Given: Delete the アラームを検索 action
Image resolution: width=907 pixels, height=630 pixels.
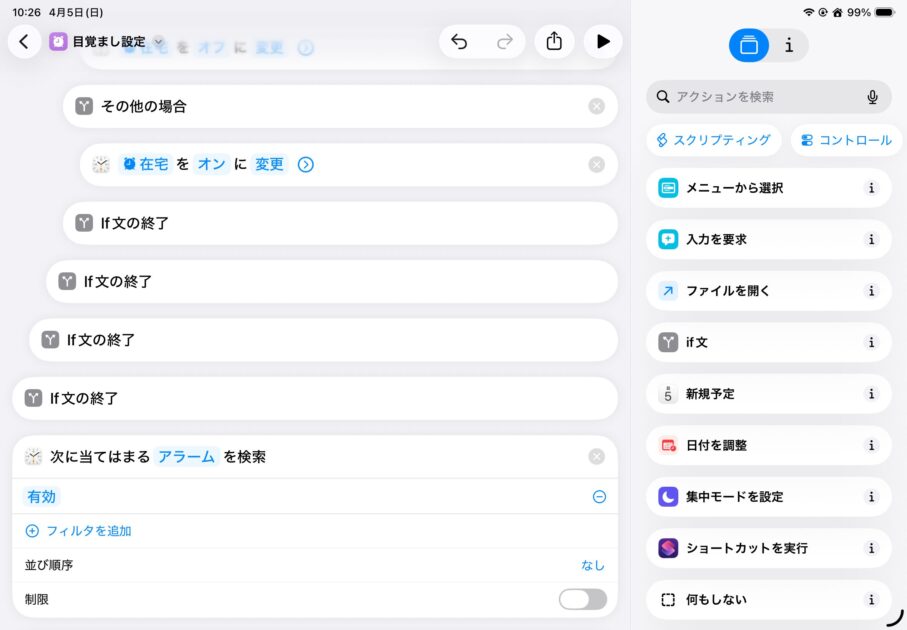Looking at the screenshot, I should coord(596,457).
